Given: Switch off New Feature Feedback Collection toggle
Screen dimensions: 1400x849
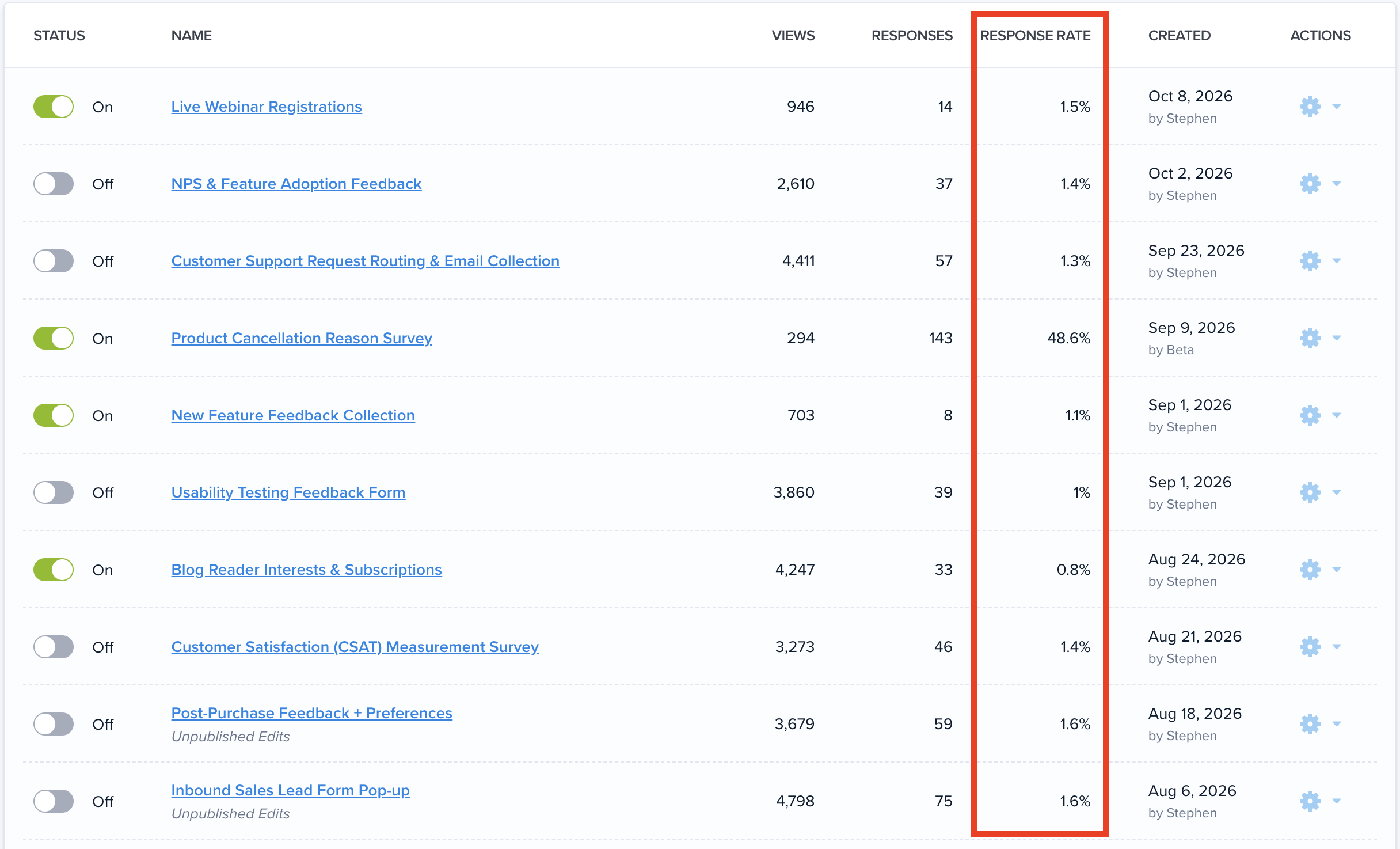Looking at the screenshot, I should (54, 415).
